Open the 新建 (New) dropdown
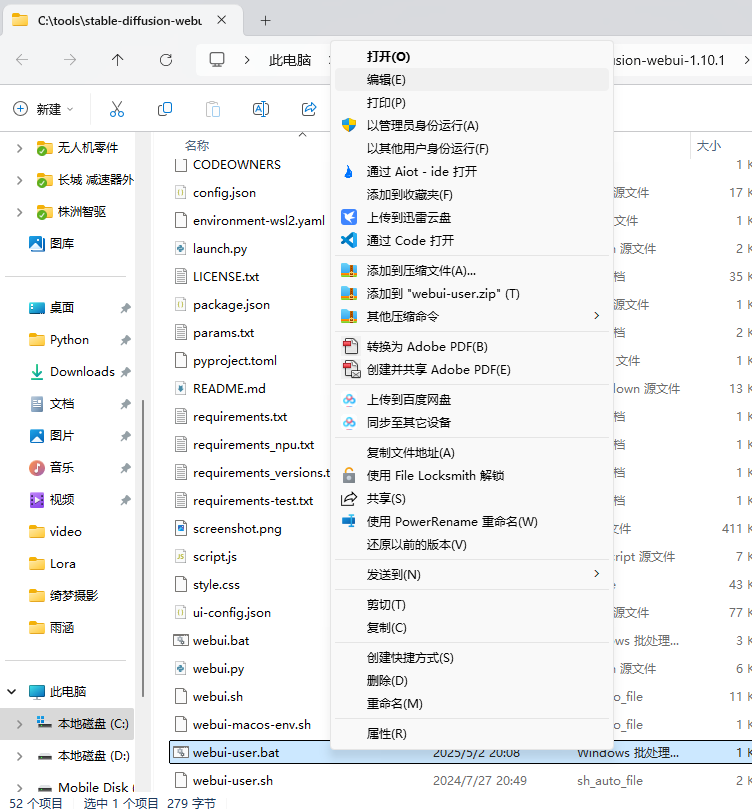 [43, 109]
